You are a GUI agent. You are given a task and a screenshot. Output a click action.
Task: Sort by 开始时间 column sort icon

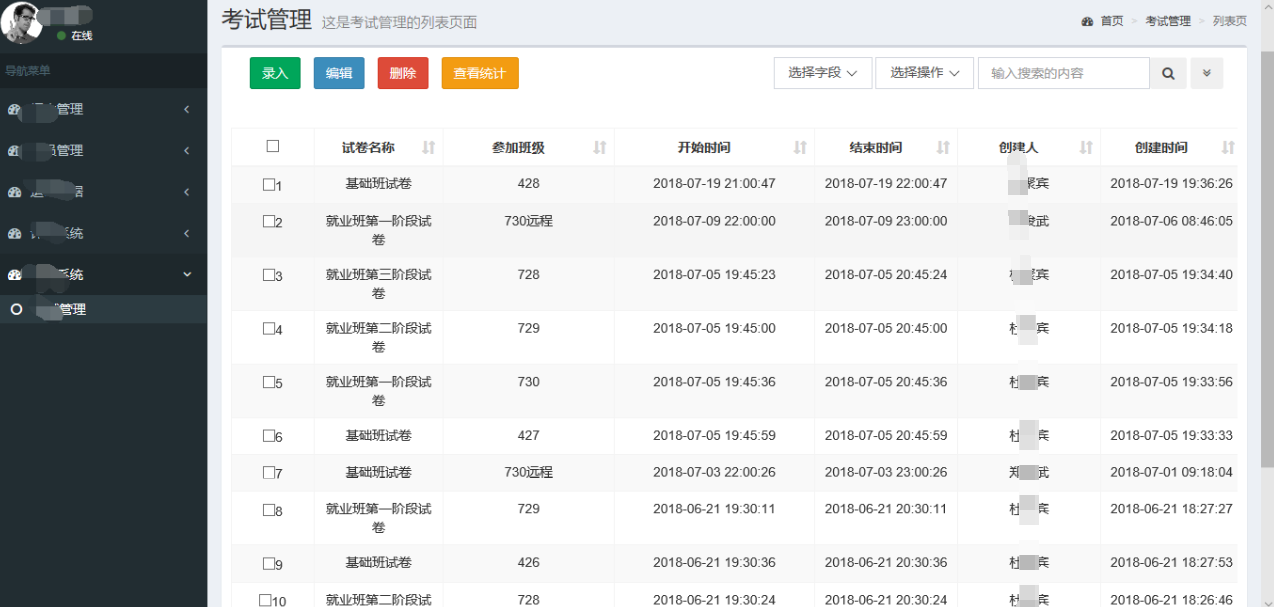[x=800, y=148]
